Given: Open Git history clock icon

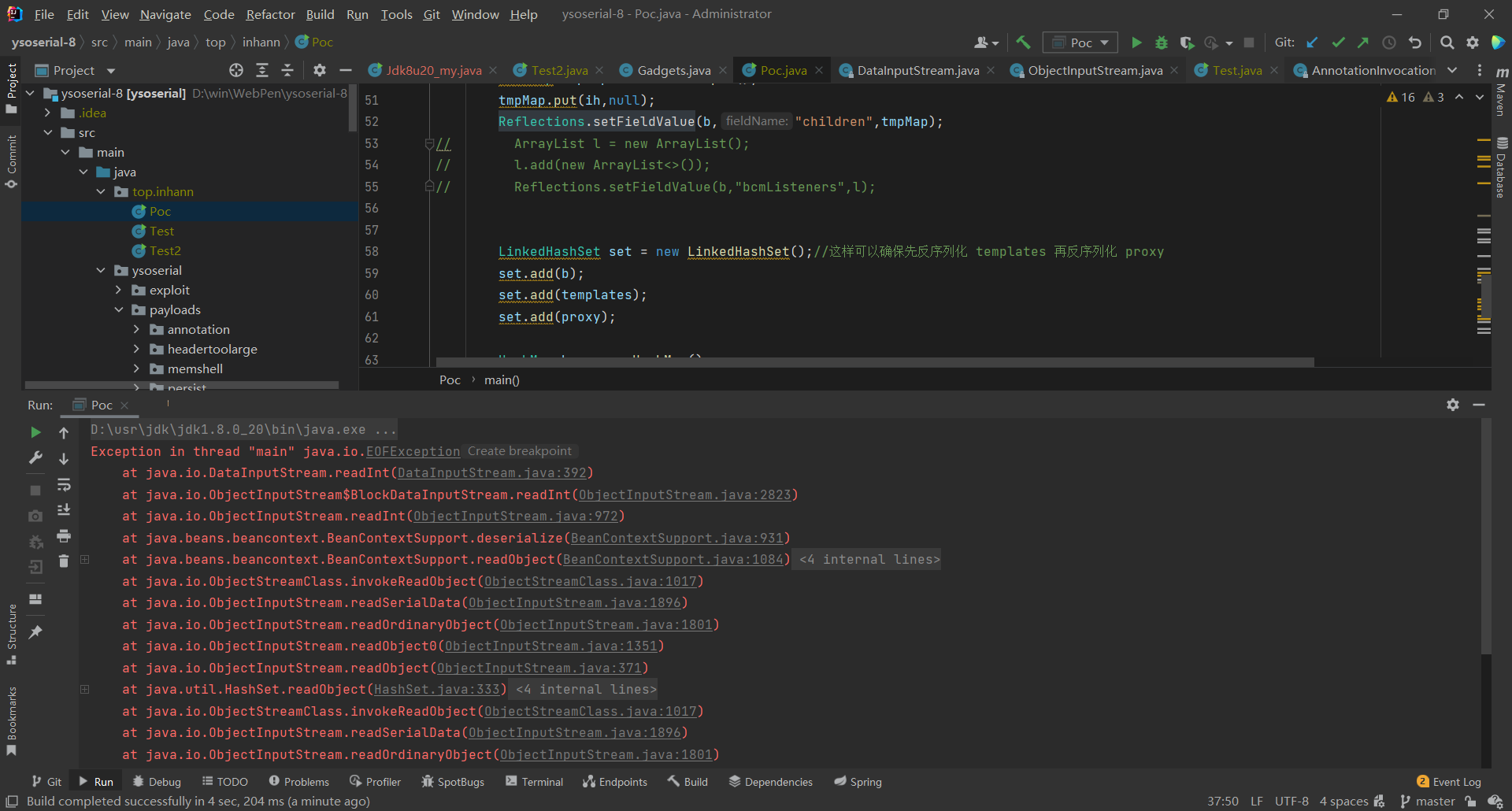Looking at the screenshot, I should (1389, 43).
